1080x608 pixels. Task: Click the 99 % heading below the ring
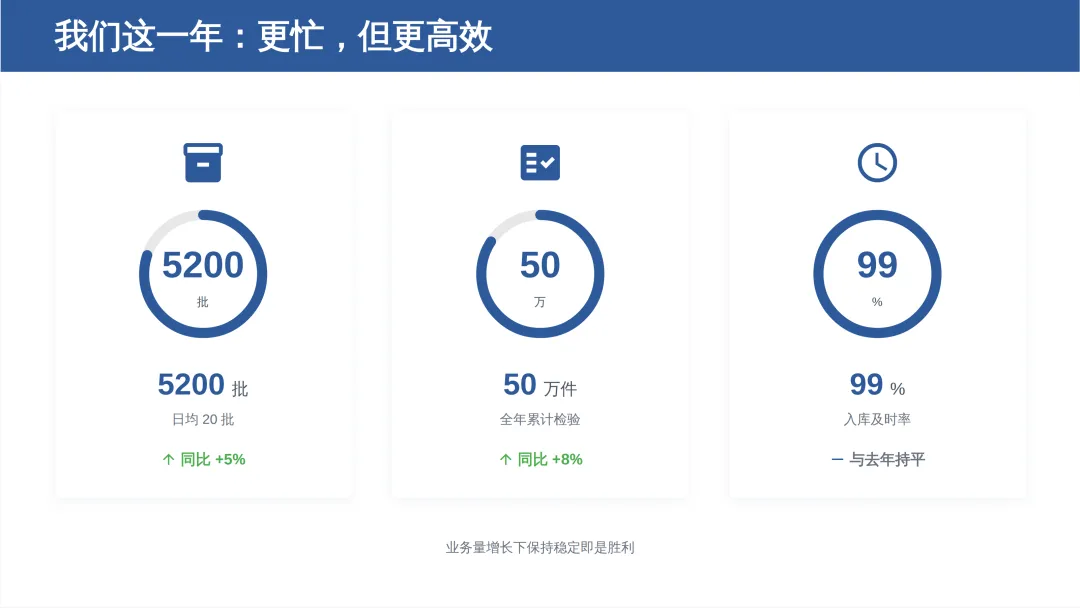point(877,385)
